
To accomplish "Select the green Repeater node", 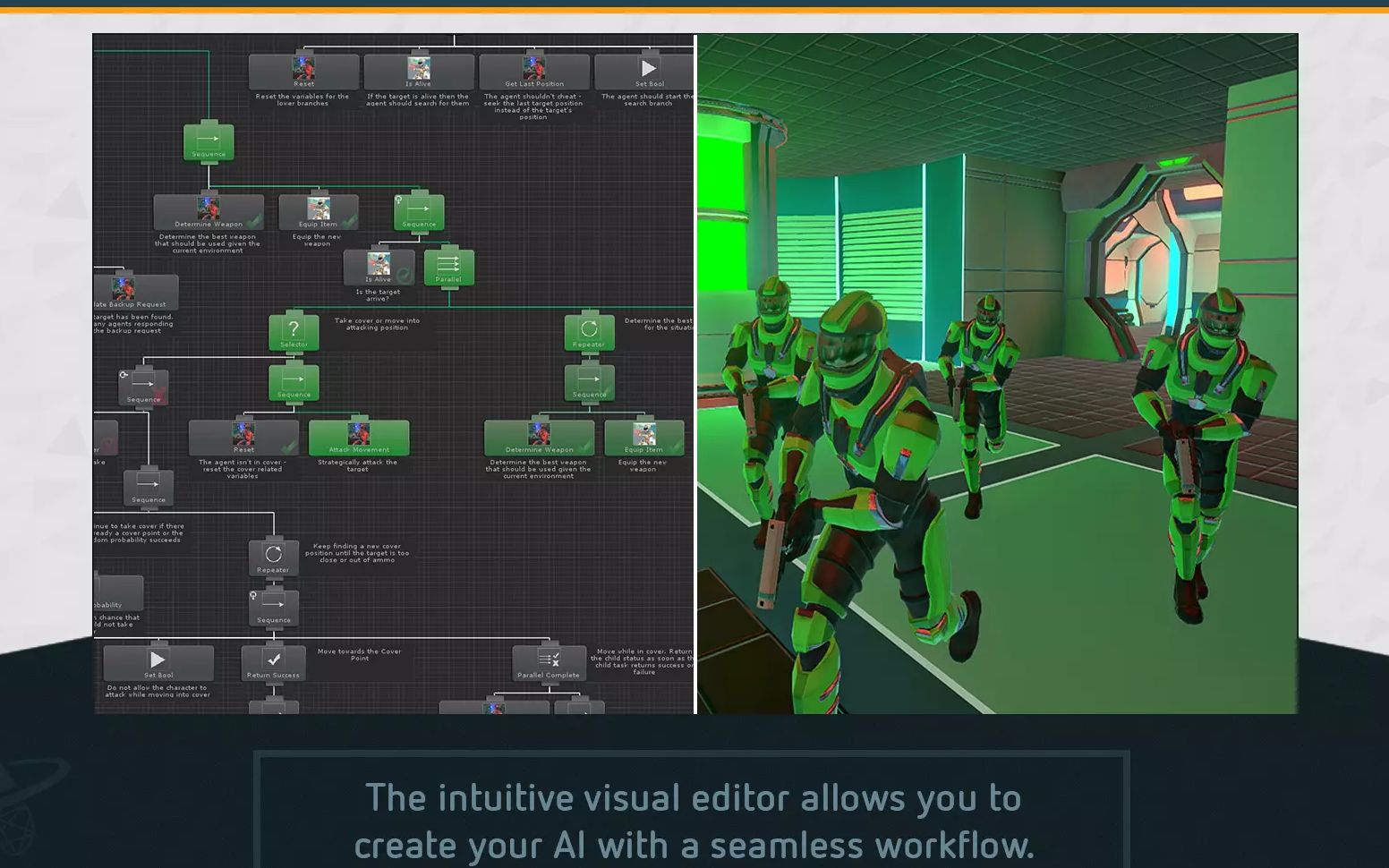I will tap(589, 332).
